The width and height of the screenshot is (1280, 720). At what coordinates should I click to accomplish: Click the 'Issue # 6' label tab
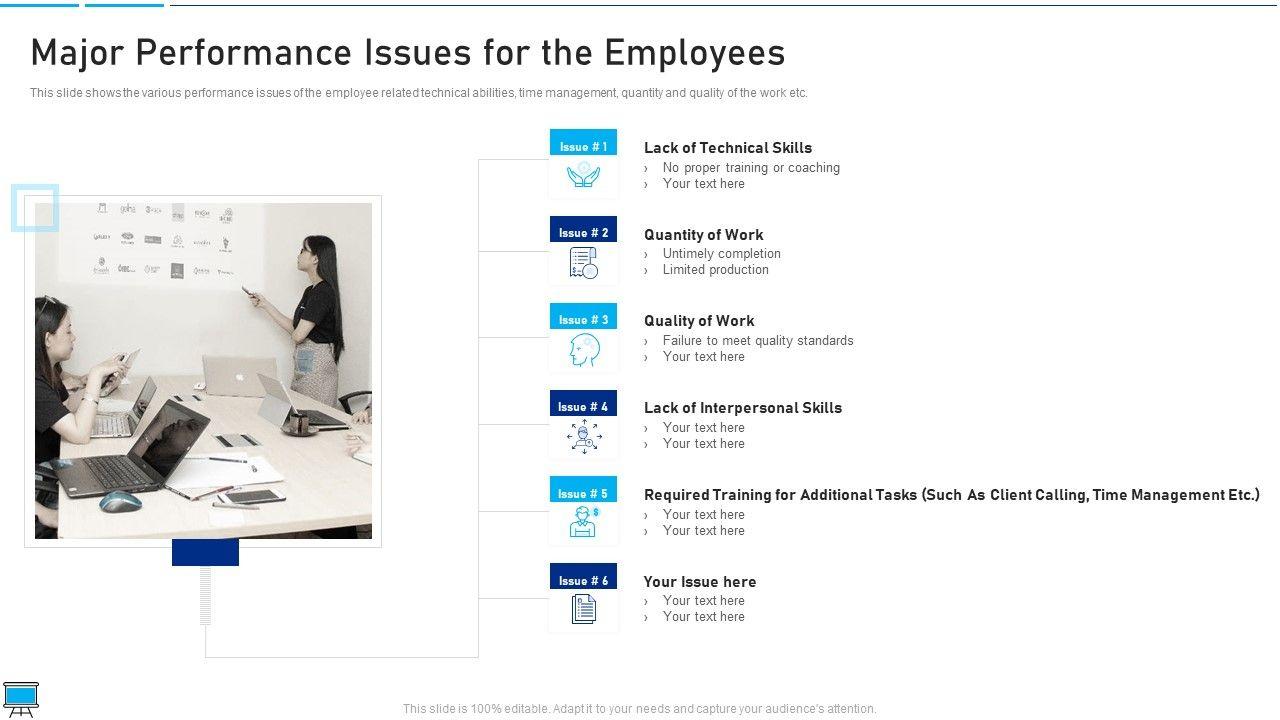pyautogui.click(x=583, y=580)
